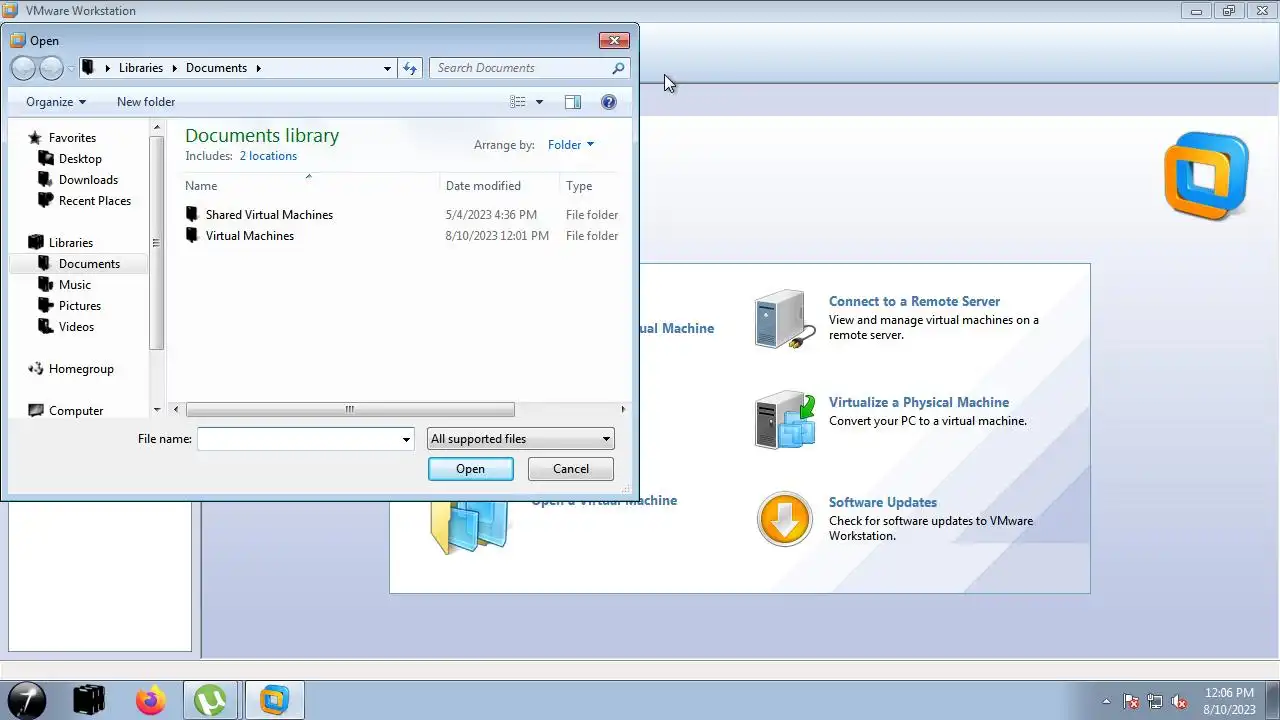Click the network icon in system tray
Viewport: 1280px width, 720px height.
(x=1155, y=702)
